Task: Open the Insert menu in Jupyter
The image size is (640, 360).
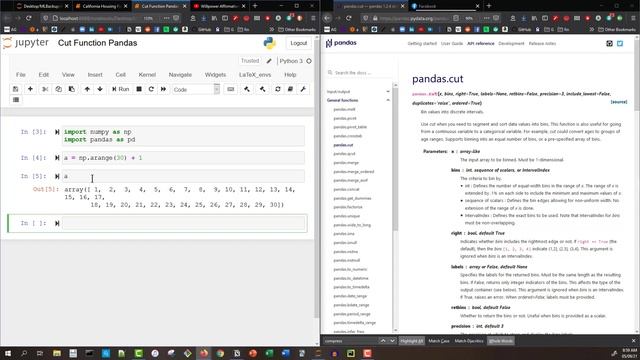Action: pyautogui.click(x=95, y=75)
